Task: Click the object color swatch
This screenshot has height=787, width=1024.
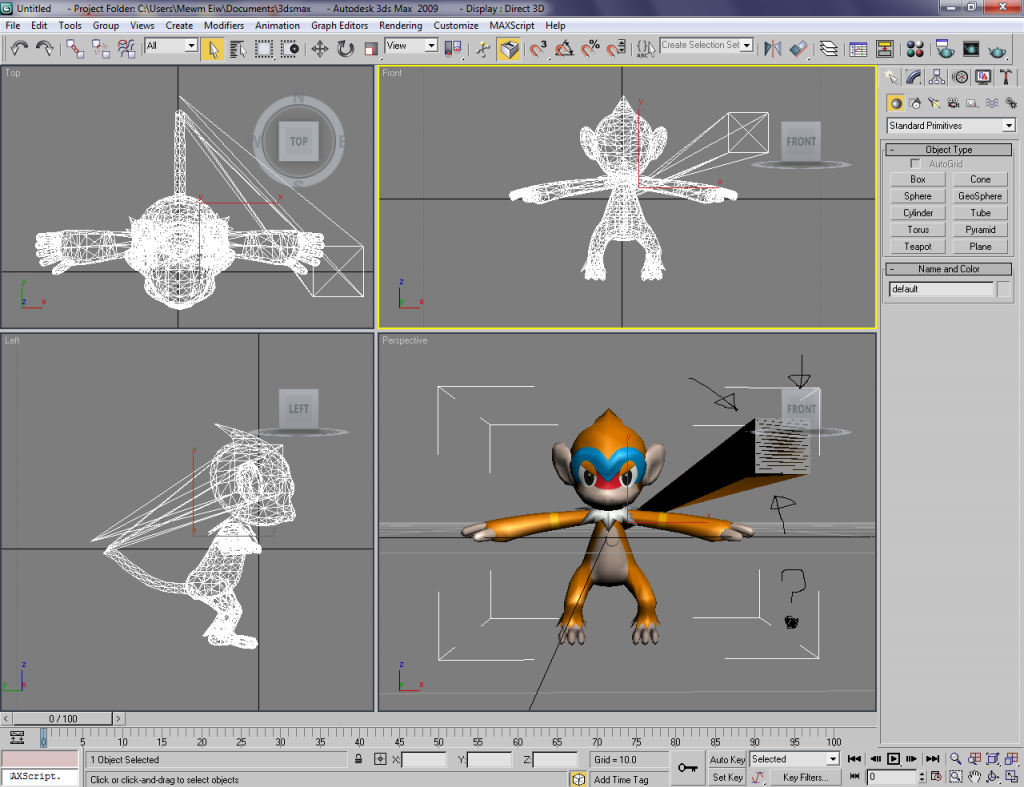Action: [1004, 289]
